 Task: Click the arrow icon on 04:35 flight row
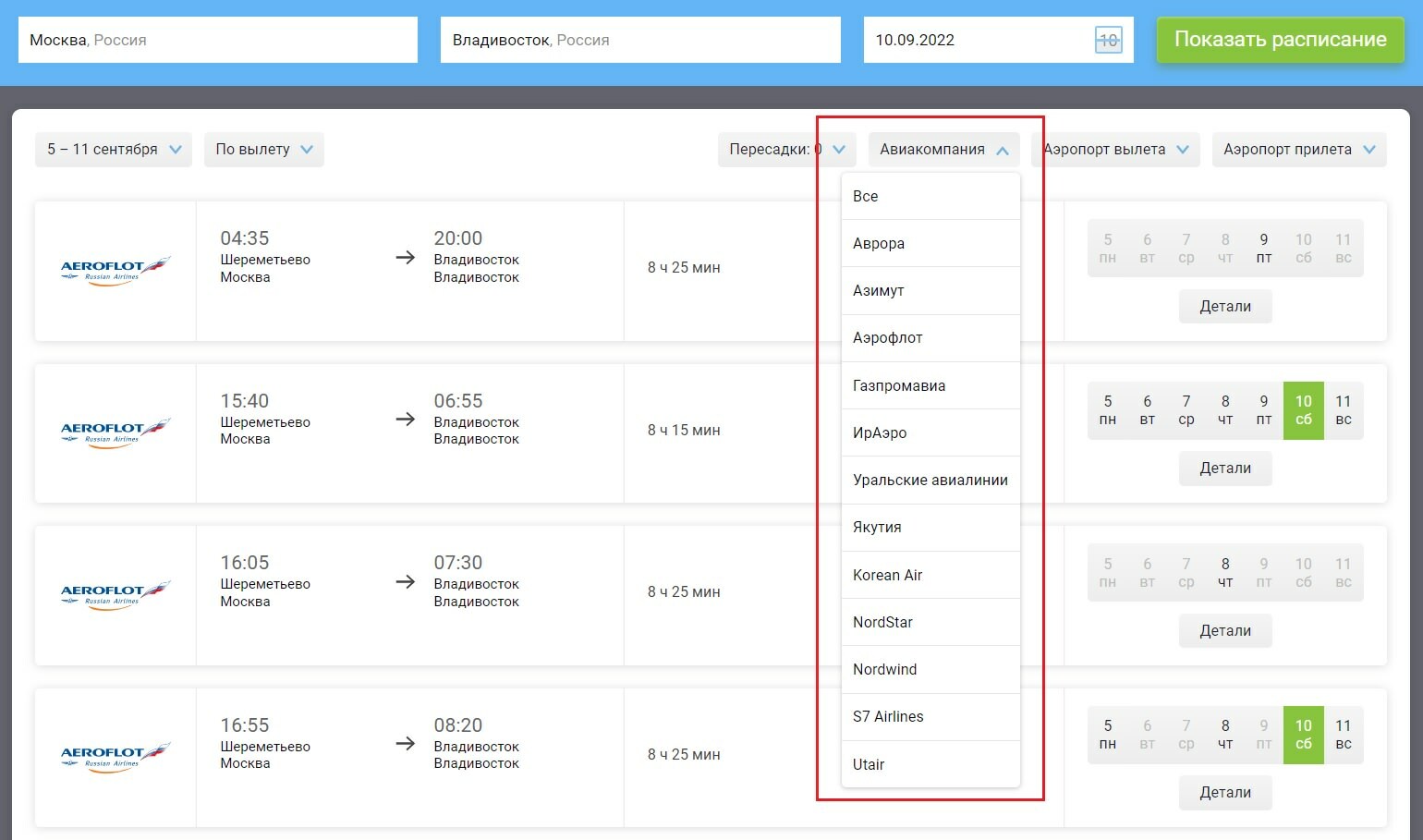[406, 257]
